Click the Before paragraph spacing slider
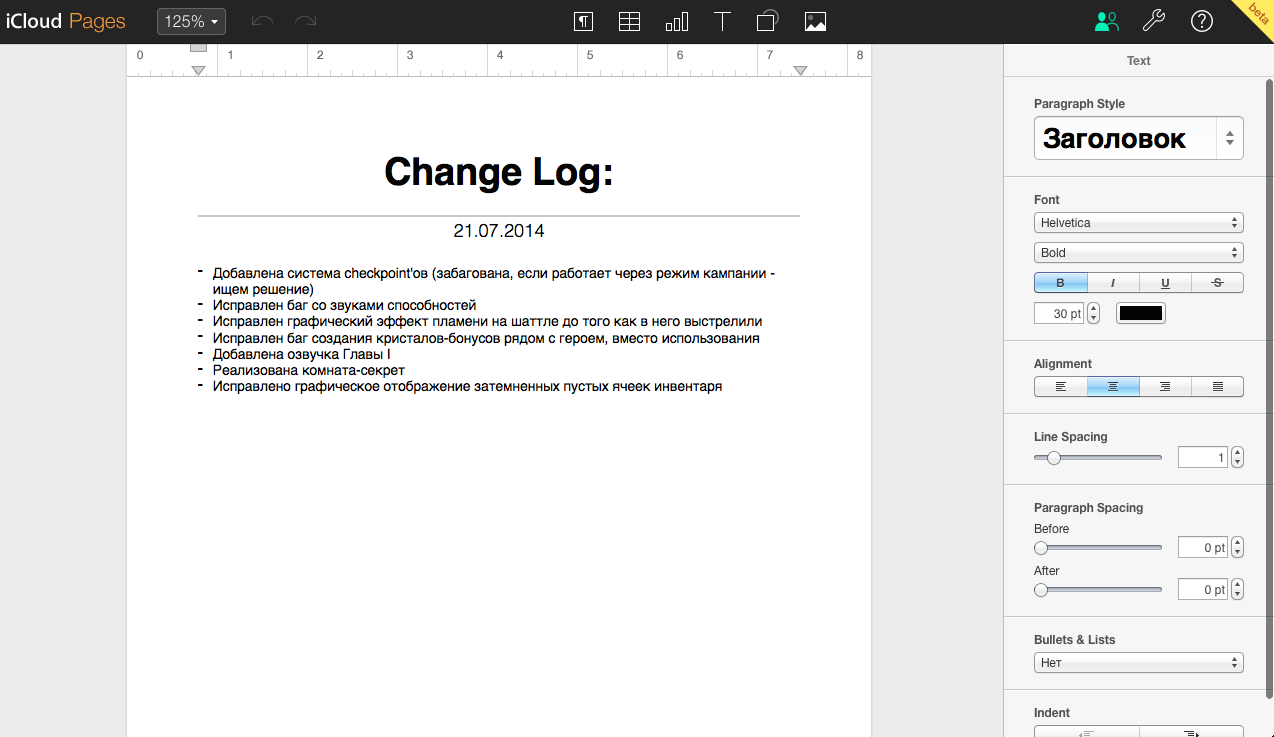Viewport: 1274px width, 737px height. pos(1098,548)
